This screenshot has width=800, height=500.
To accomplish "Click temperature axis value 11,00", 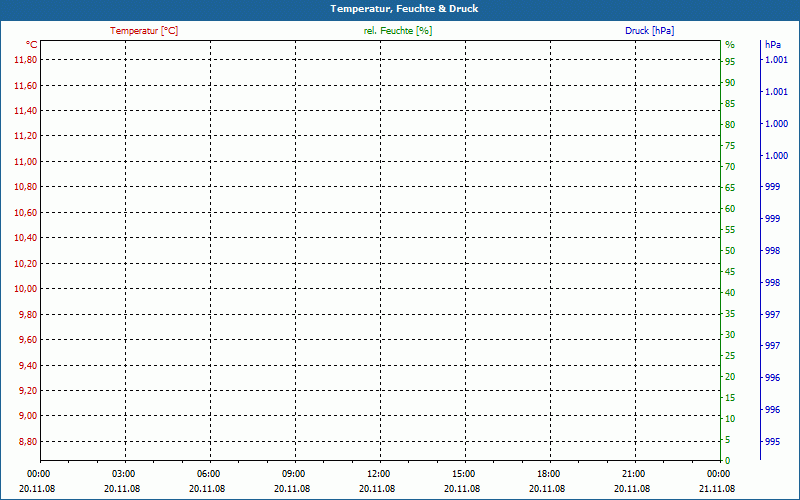I will click(26, 162).
